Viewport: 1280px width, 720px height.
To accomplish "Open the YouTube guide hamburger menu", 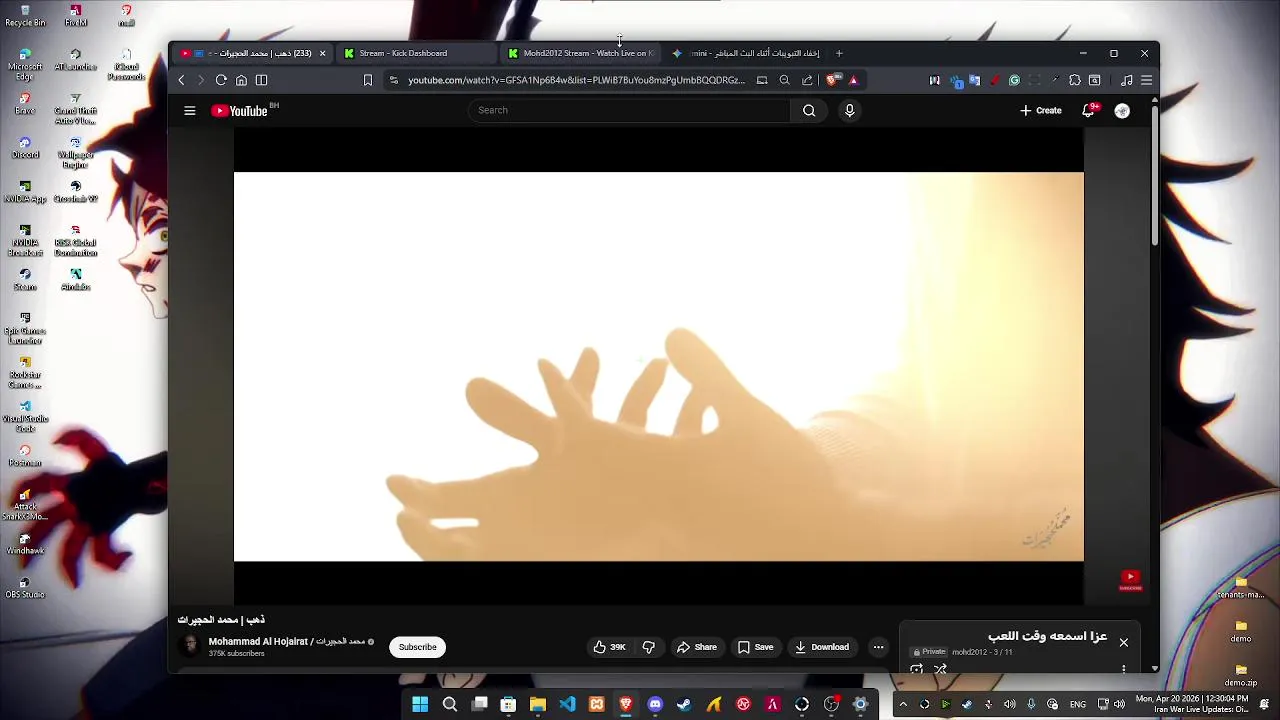I will coord(189,111).
